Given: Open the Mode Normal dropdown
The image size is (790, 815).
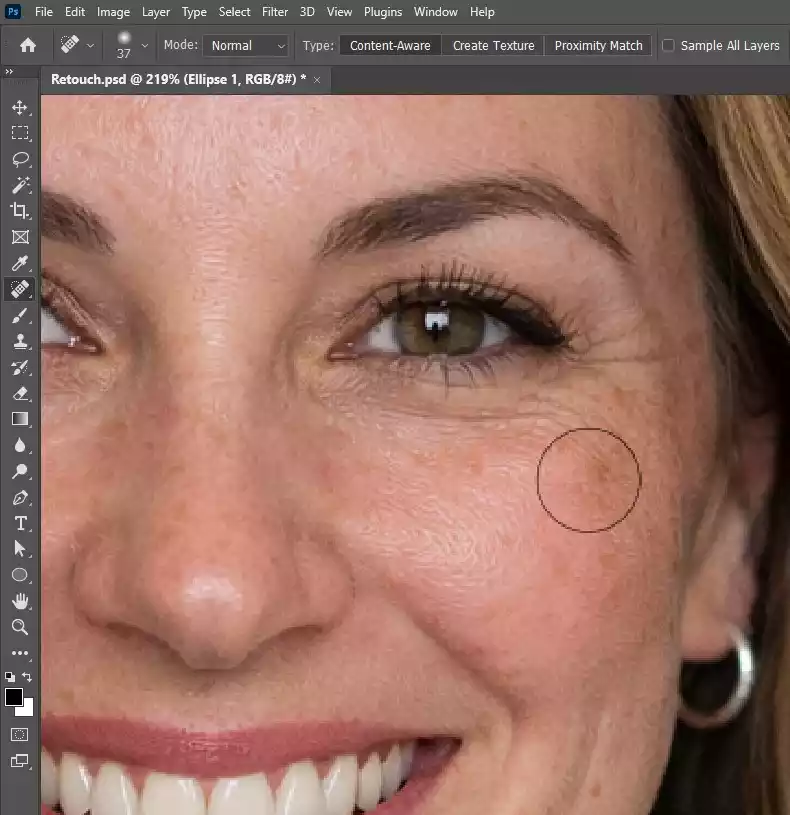Looking at the screenshot, I should [x=246, y=46].
